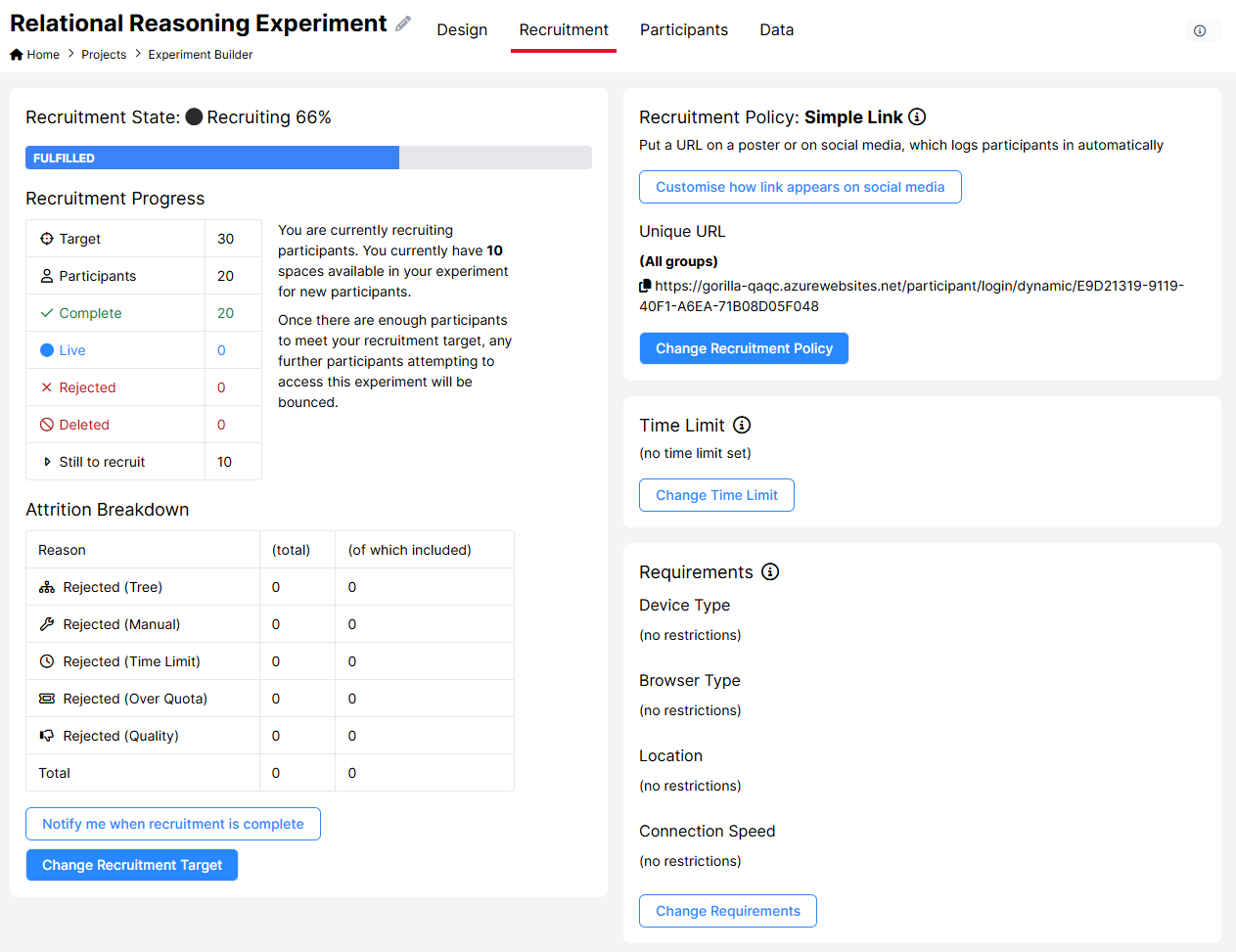Click the unique participant login URL text
The width and height of the screenshot is (1236, 952).
(x=911, y=295)
